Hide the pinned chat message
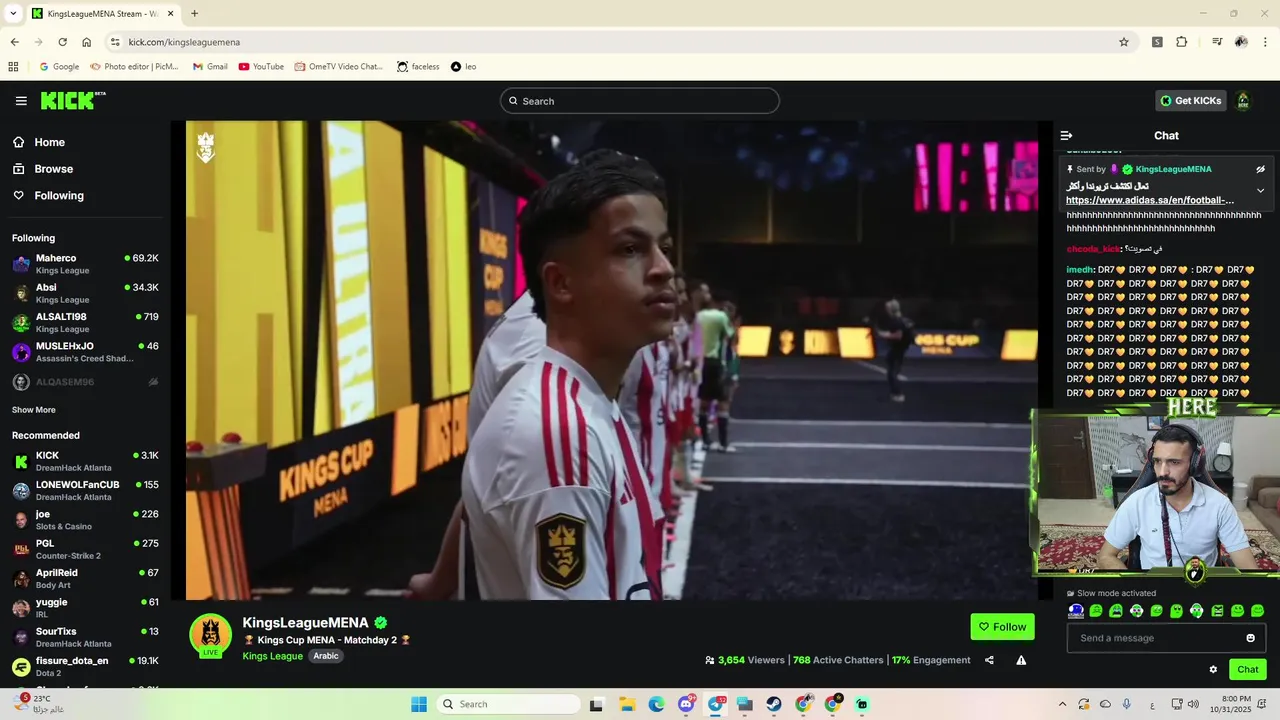The height and width of the screenshot is (720, 1280). tap(1260, 169)
